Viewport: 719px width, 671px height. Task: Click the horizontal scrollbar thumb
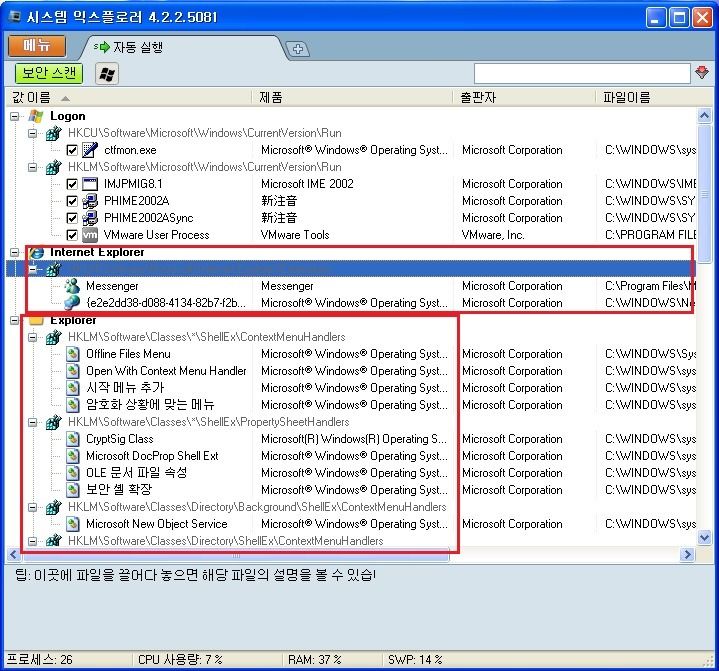pos(236,555)
